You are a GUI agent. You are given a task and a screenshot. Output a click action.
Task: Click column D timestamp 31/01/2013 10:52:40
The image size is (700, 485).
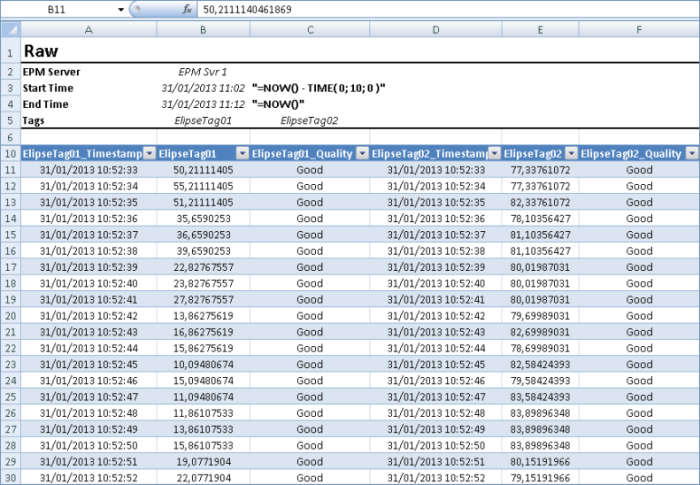pyautogui.click(x=436, y=283)
